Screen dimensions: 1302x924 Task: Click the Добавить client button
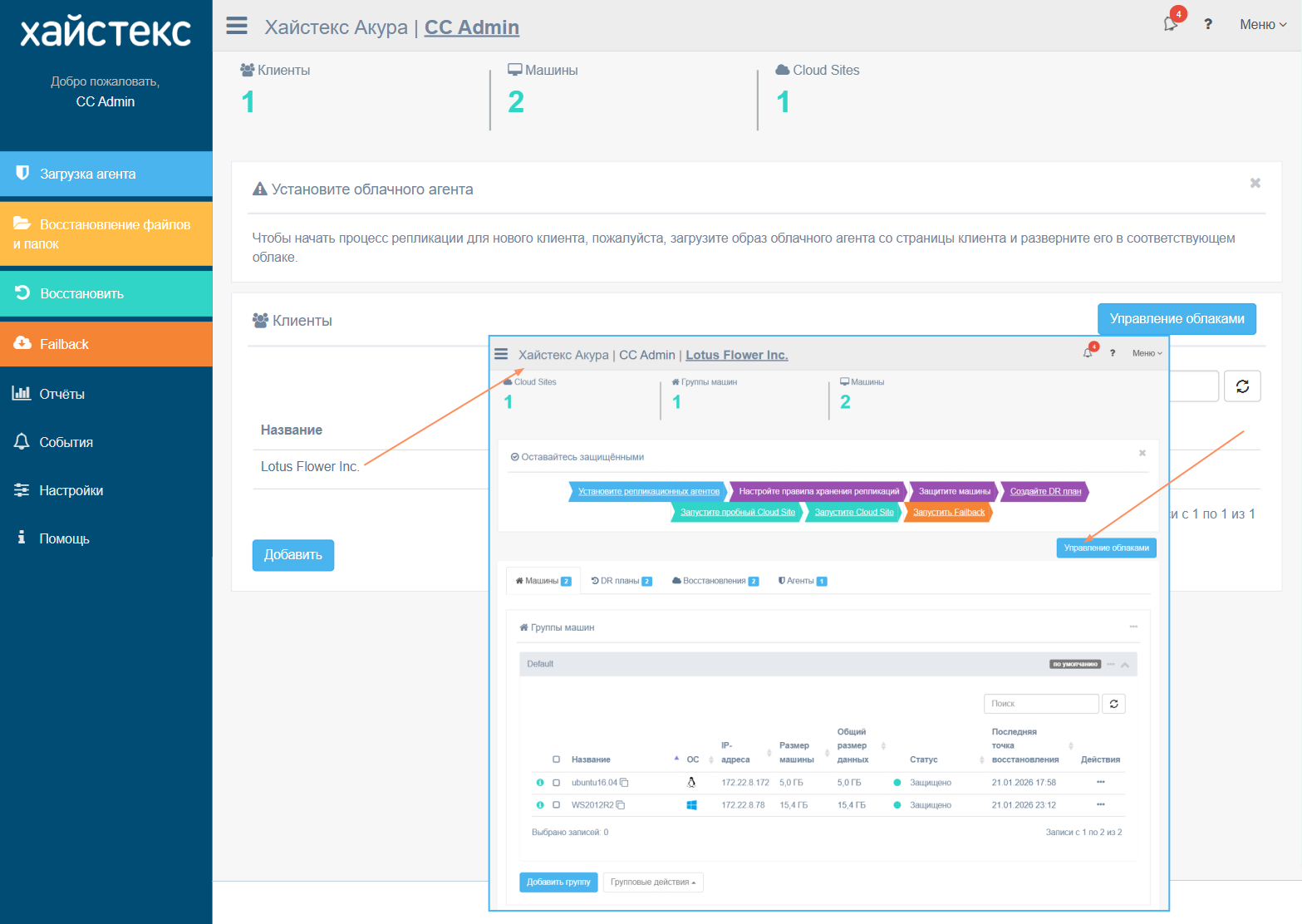pyautogui.click(x=293, y=555)
